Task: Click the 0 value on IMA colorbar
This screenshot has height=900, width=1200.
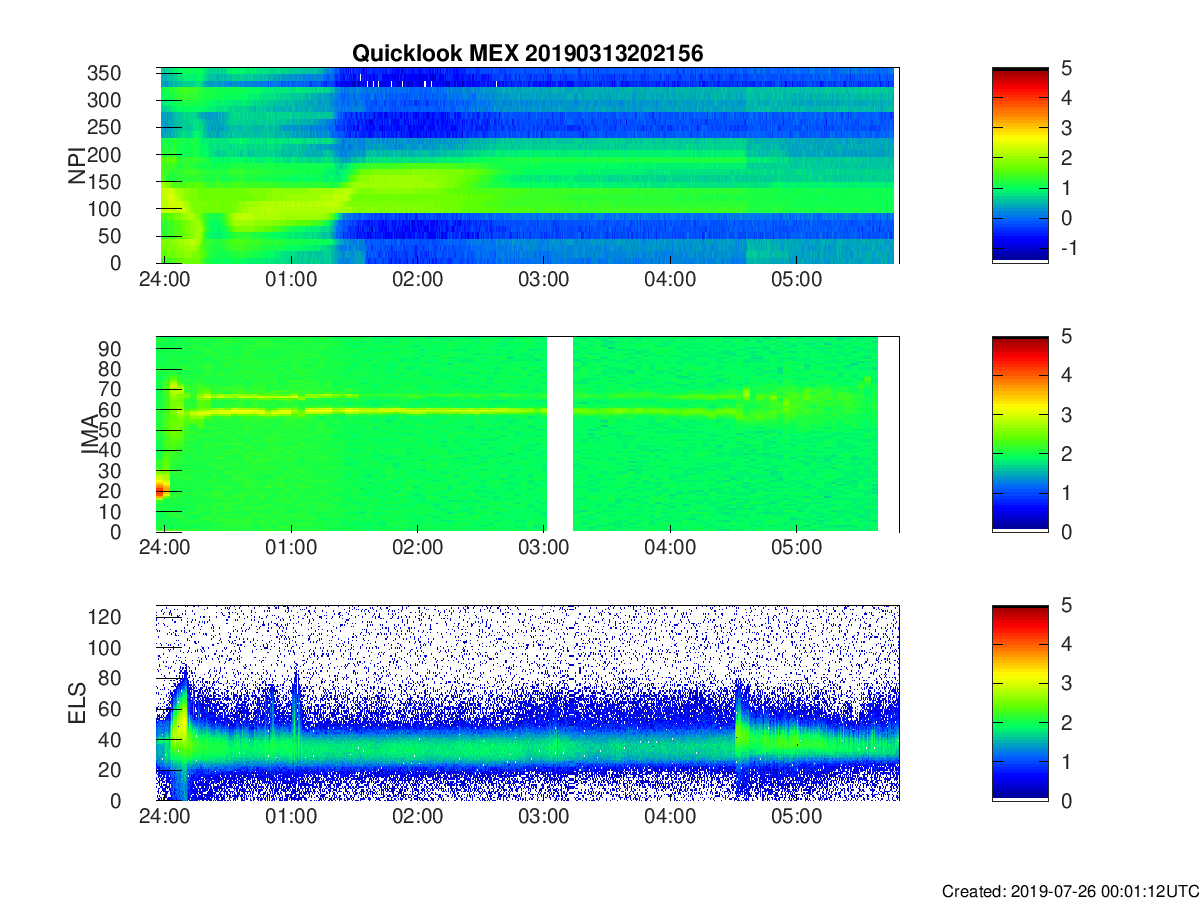Action: pyautogui.click(x=1066, y=532)
